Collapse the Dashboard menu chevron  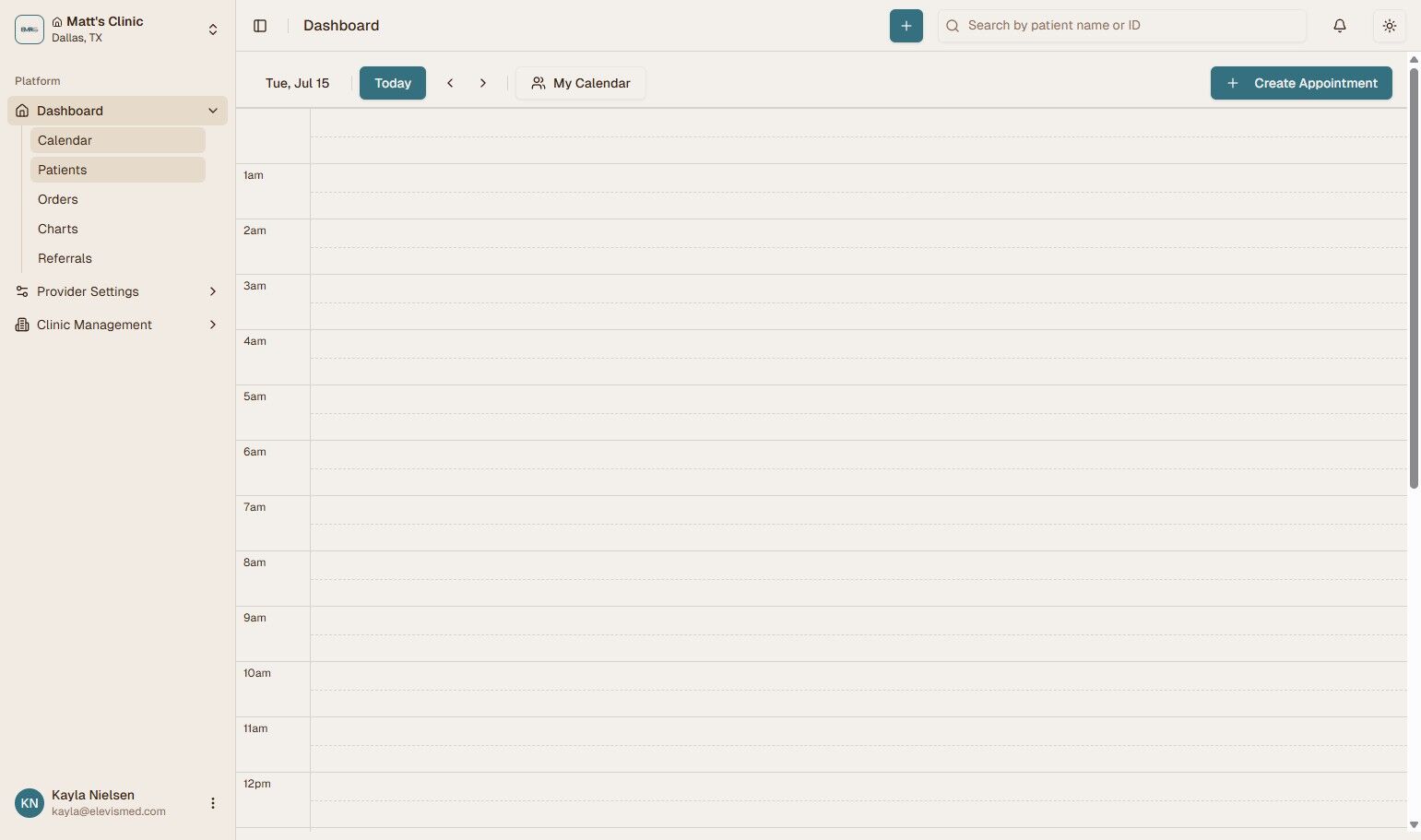coord(213,111)
